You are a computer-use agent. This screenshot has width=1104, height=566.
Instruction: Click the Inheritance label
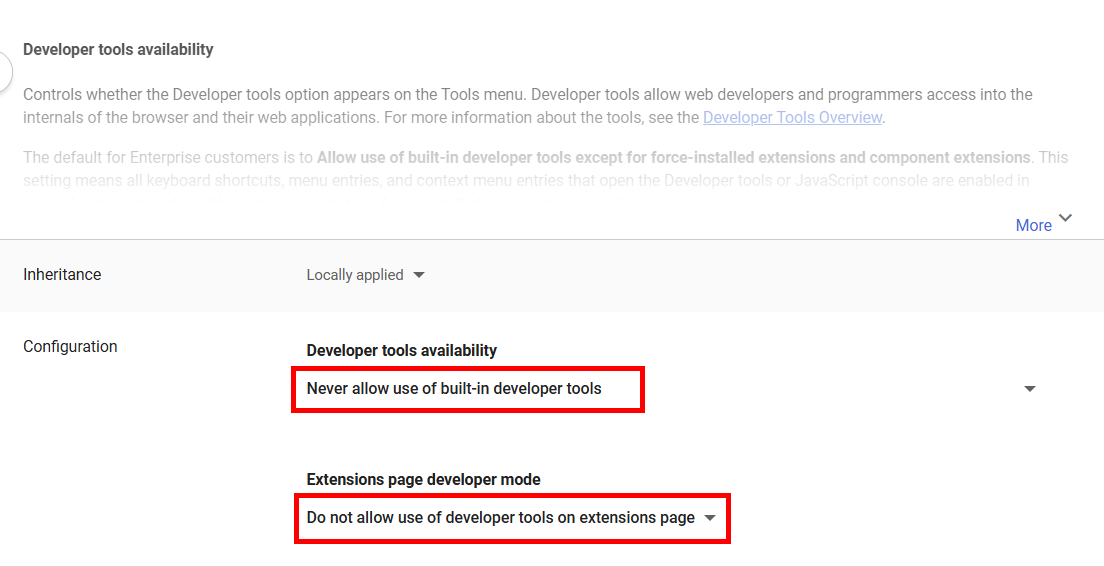click(62, 275)
